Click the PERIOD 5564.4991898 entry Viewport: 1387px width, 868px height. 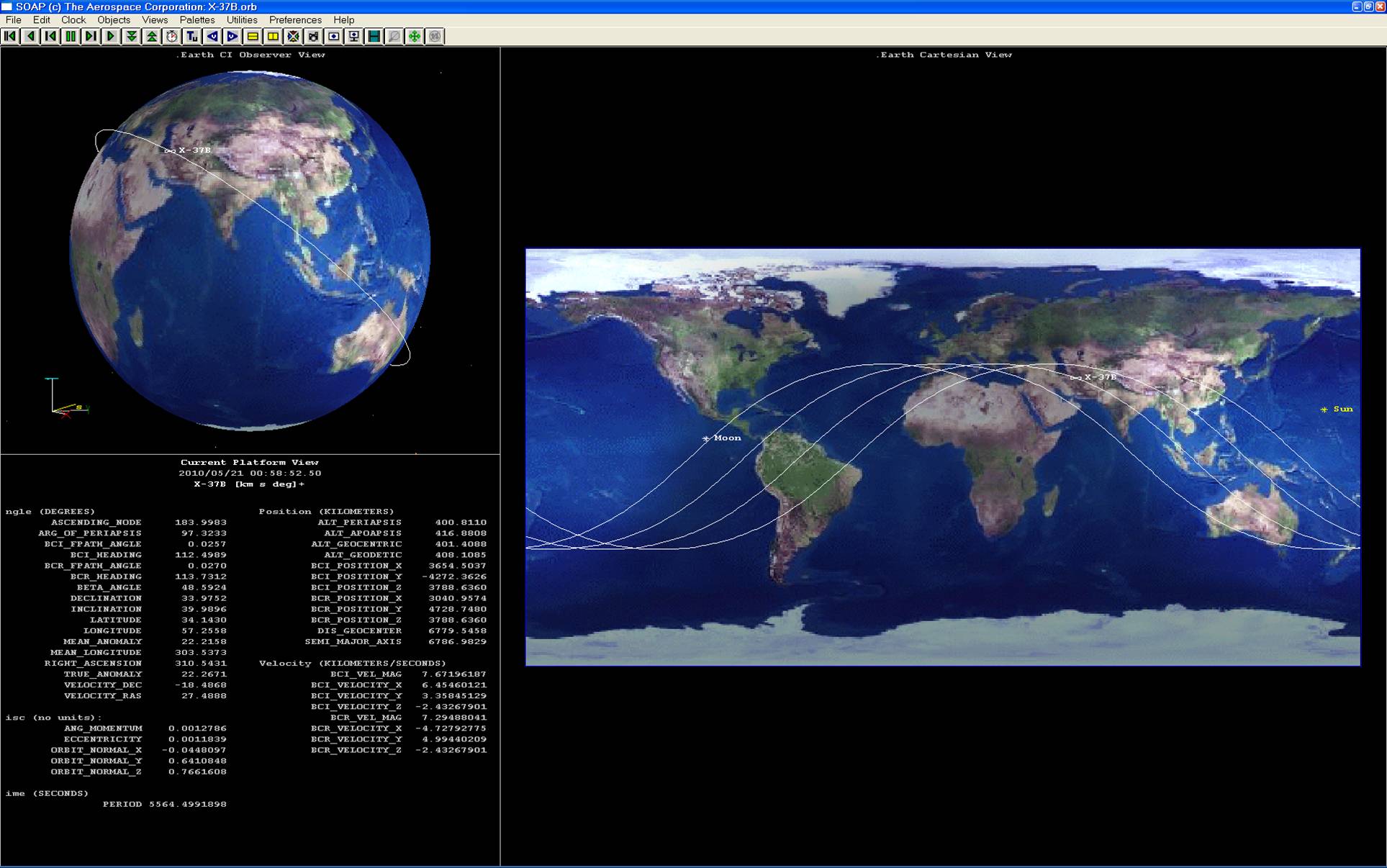[x=164, y=804]
